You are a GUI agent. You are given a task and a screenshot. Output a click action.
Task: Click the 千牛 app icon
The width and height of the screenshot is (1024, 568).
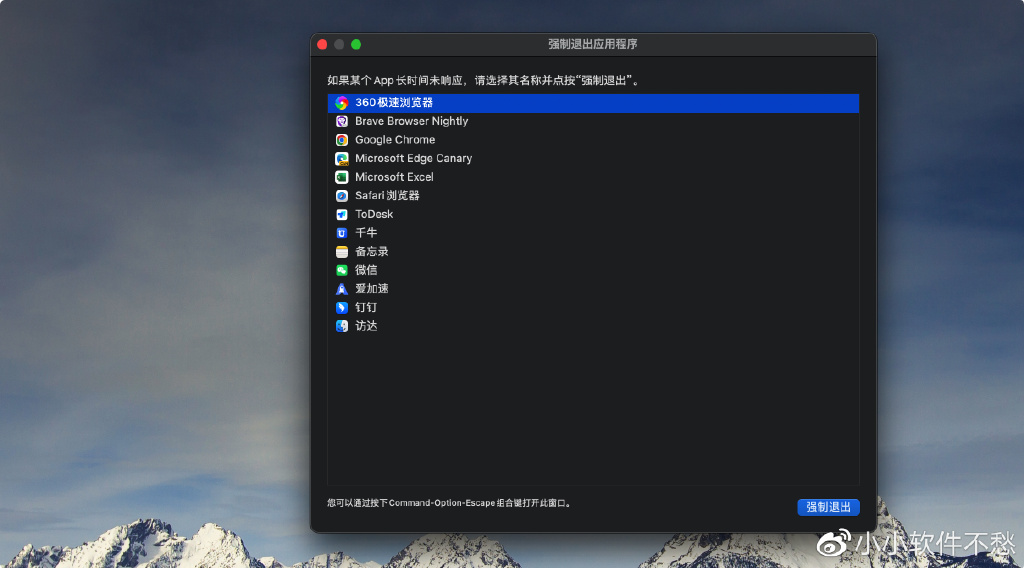click(x=342, y=233)
